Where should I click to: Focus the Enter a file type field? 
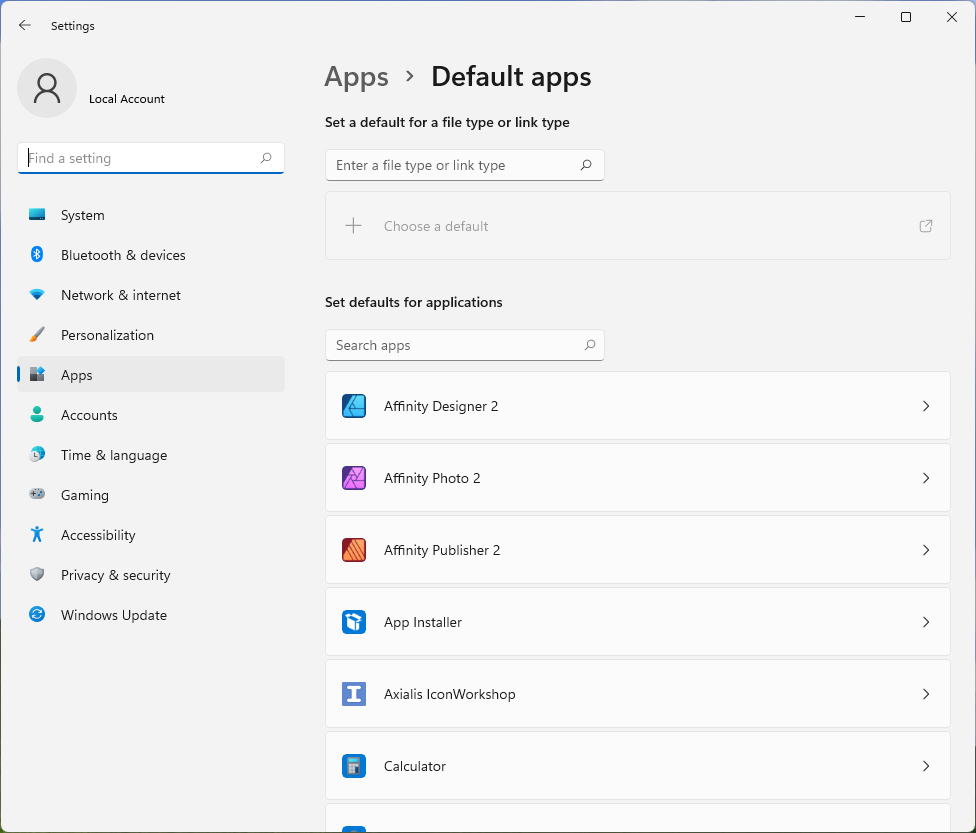[464, 165]
